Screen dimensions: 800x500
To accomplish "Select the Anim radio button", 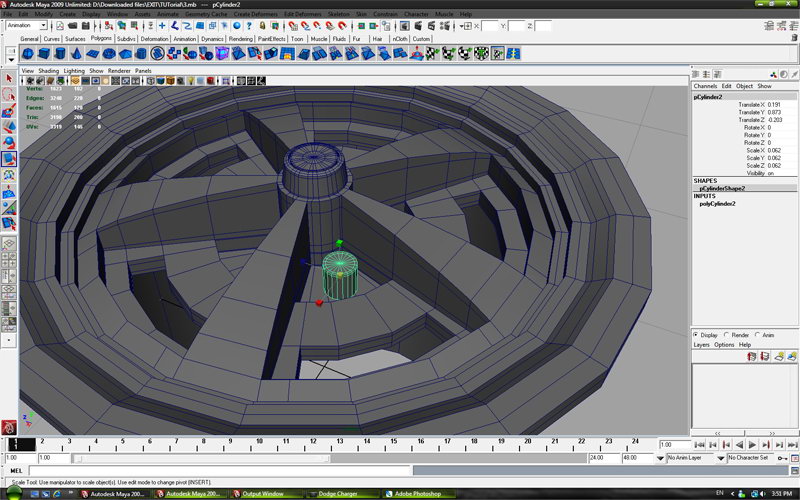I will [759, 335].
